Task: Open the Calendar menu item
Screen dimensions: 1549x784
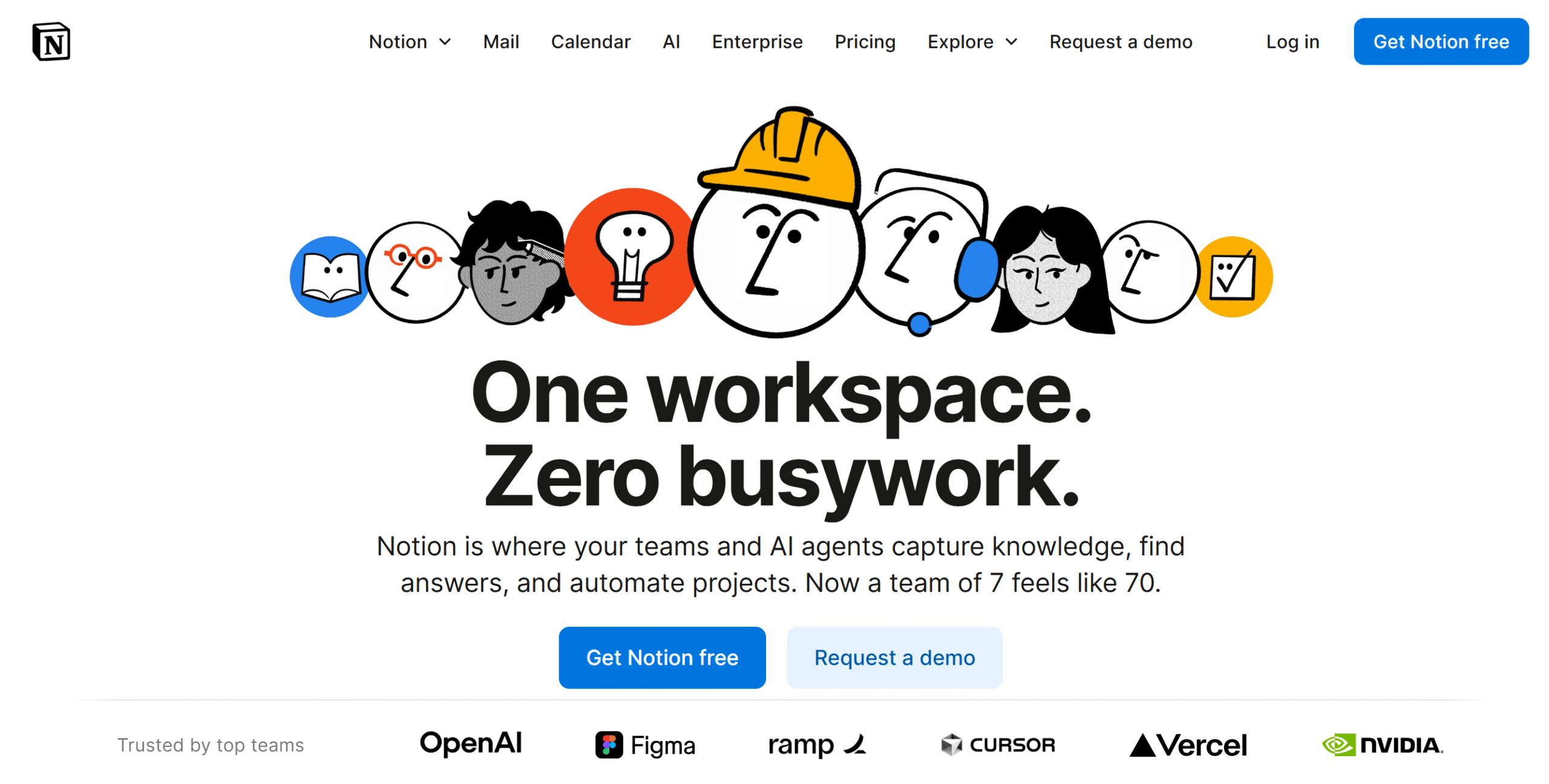Action: pyautogui.click(x=591, y=42)
